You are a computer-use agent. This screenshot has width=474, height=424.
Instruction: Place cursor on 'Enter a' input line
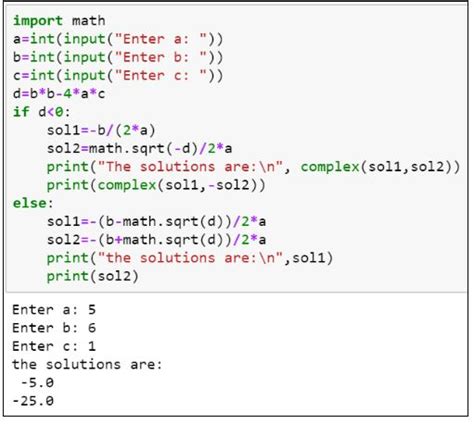click(118, 39)
